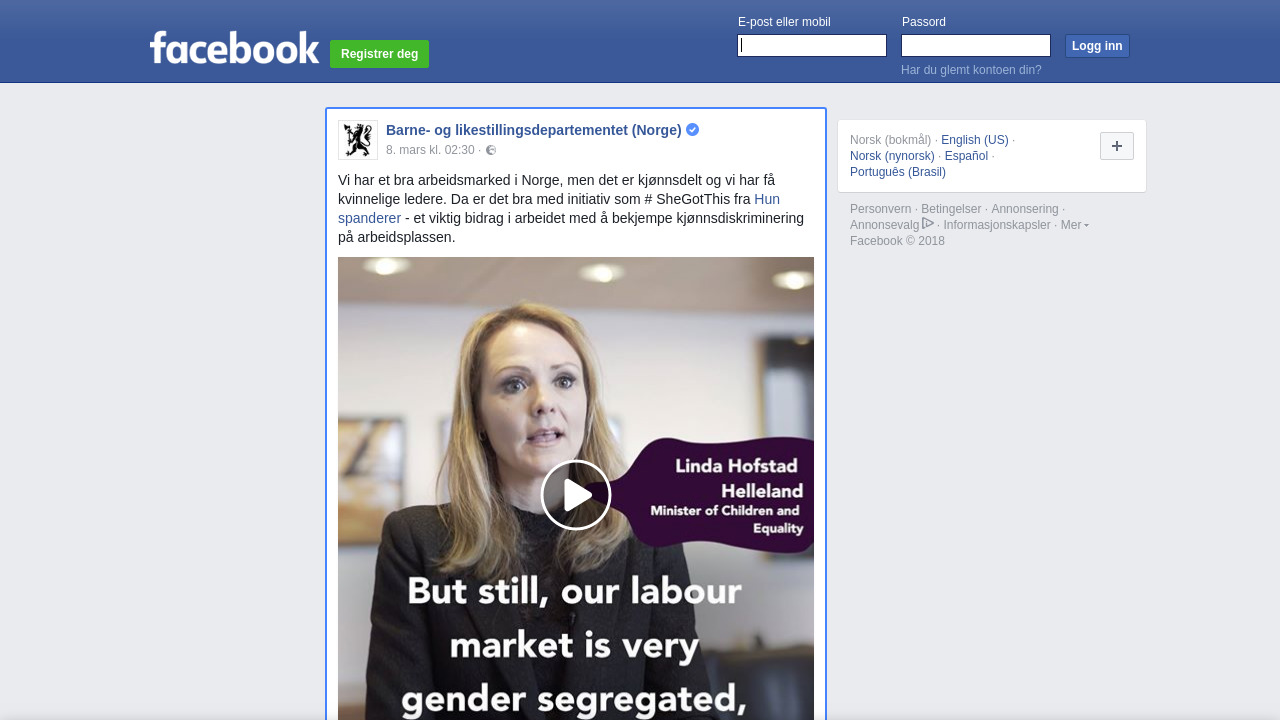Click the Facebook logo
Image resolution: width=1280 pixels, height=720 pixels.
[x=234, y=48]
